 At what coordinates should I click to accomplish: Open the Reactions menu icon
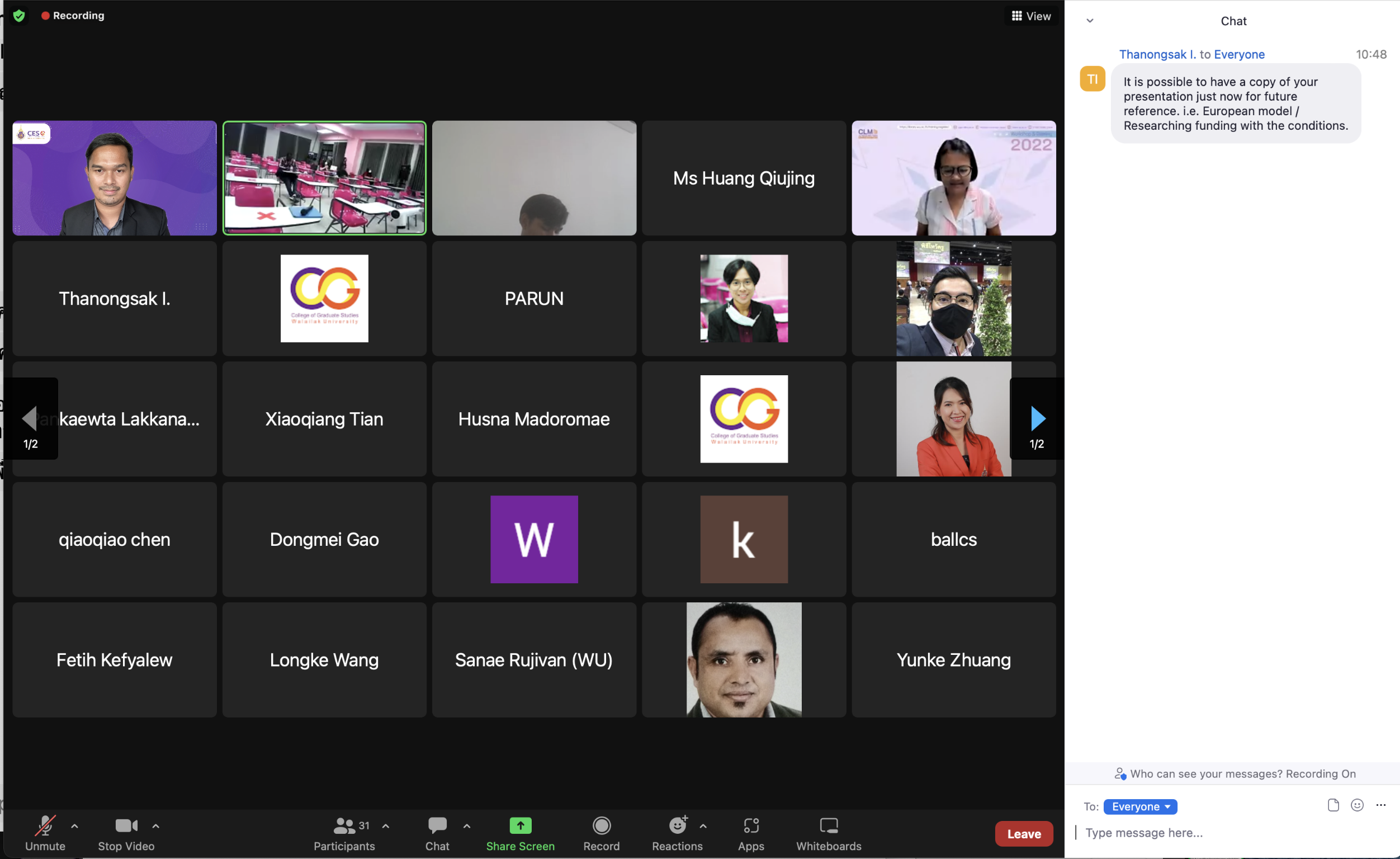point(677,825)
